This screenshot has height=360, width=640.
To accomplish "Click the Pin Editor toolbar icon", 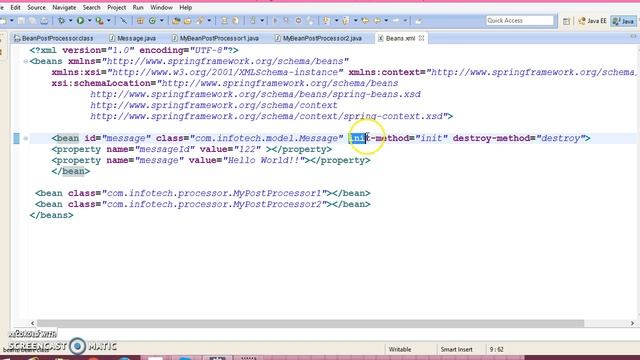I will coord(418,20).
